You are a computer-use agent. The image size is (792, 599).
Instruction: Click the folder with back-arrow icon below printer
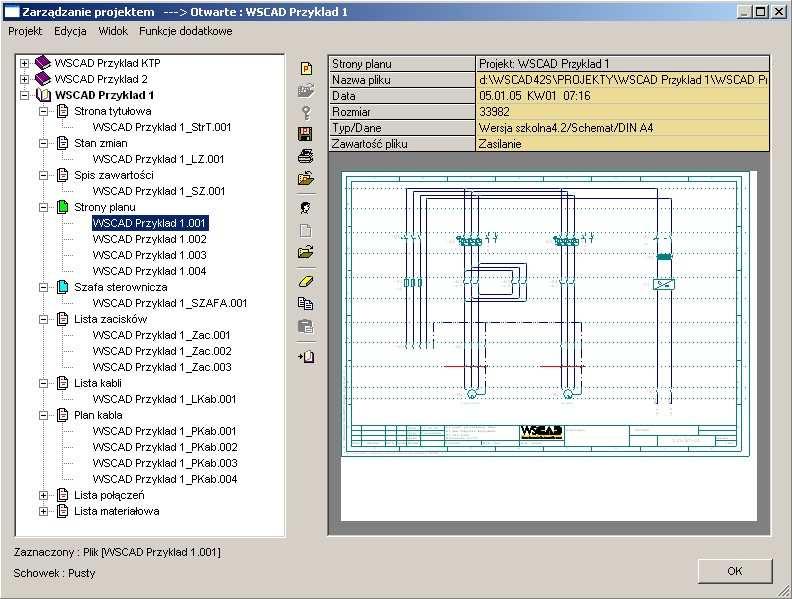pyautogui.click(x=306, y=178)
